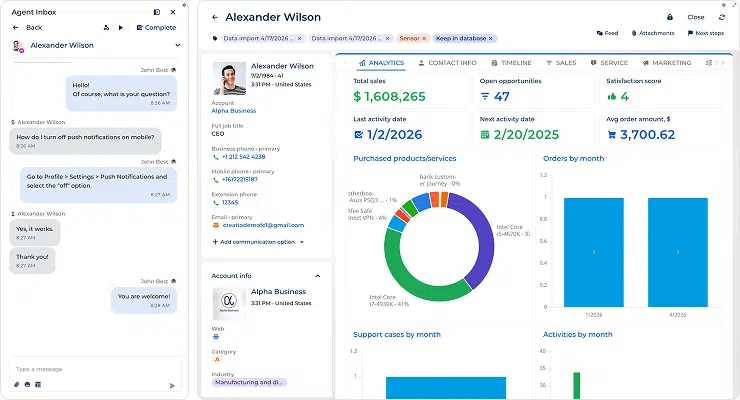Image resolution: width=740 pixels, height=400 pixels.
Task: Call the business phone +1 212 542 4238
Action: [244, 157]
